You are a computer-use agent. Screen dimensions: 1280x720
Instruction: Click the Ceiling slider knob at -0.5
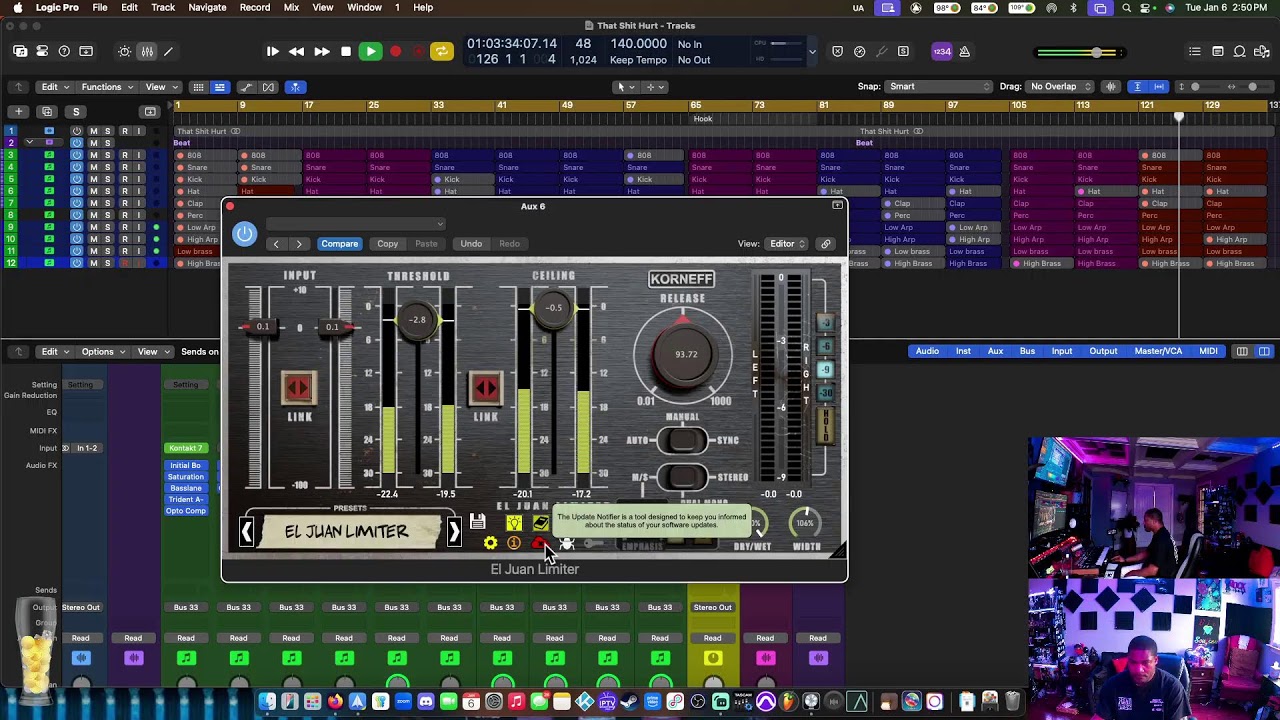554,308
